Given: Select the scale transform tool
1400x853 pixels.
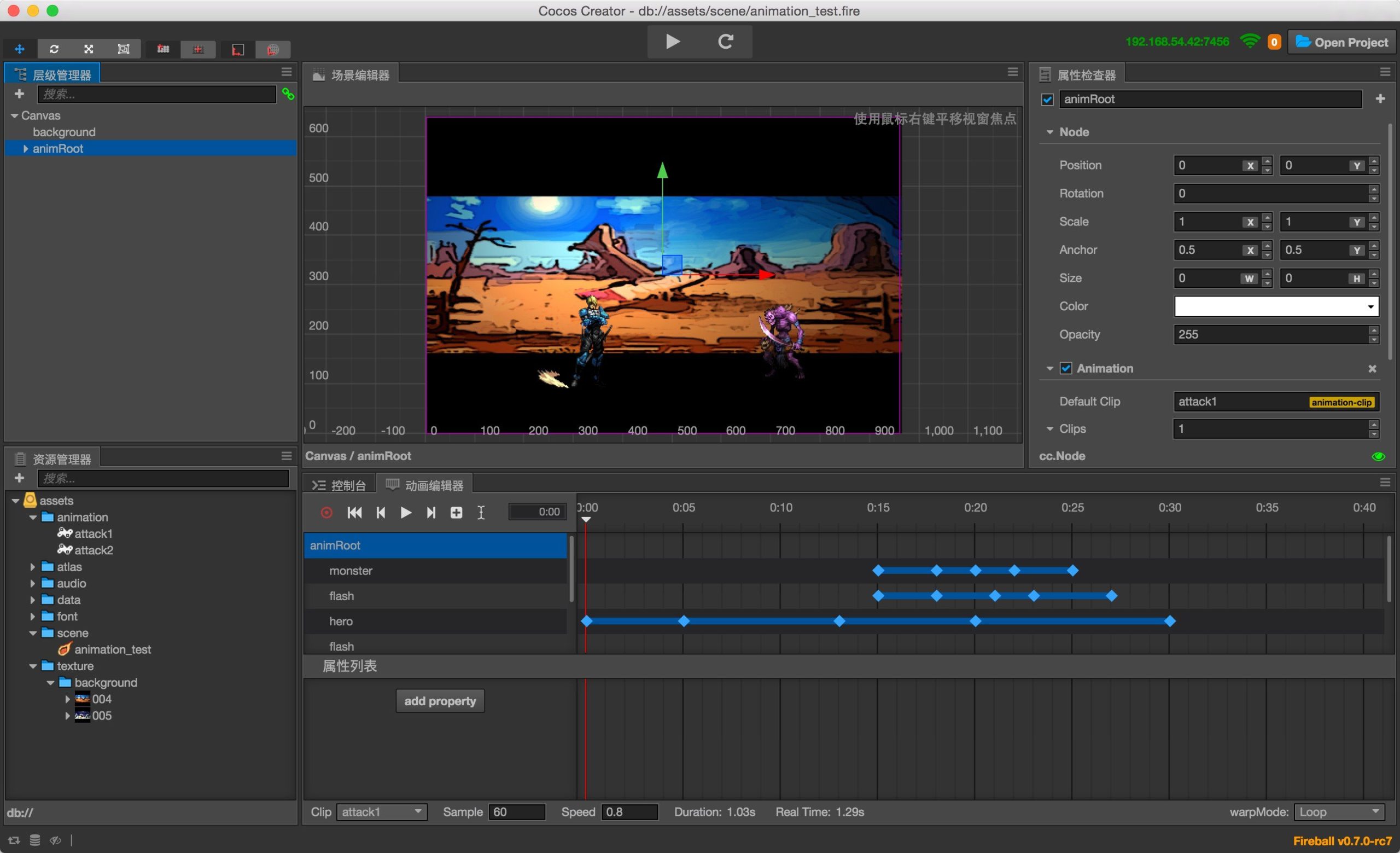Looking at the screenshot, I should tap(89, 49).
